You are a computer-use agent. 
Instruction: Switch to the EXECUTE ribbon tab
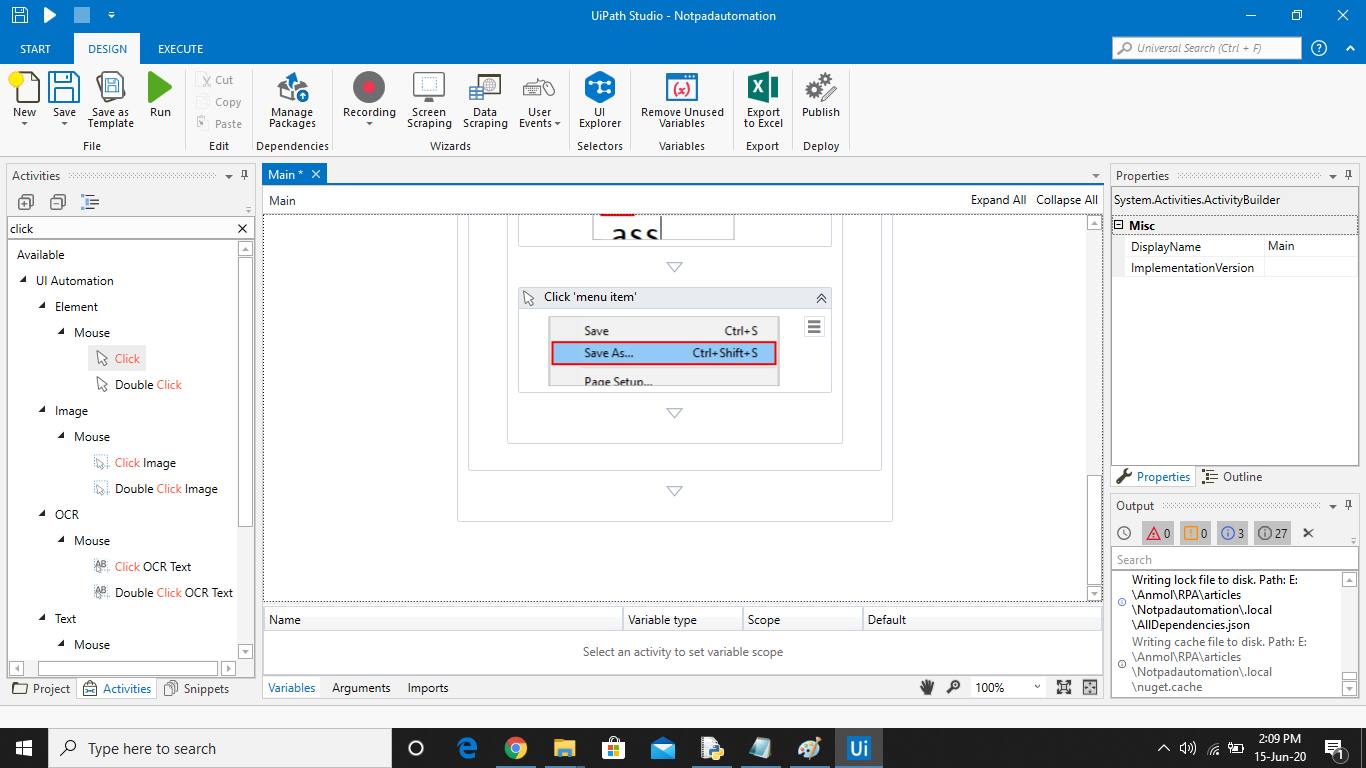[180, 49]
